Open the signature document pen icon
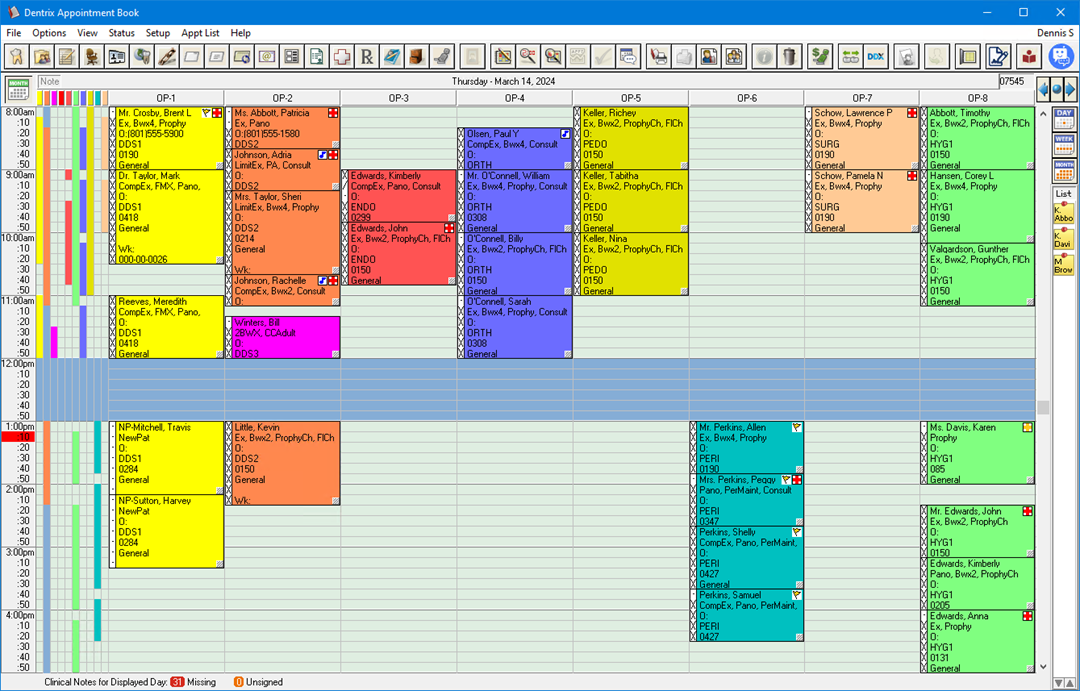Screen dimensions: 1080x691 tap(996, 56)
